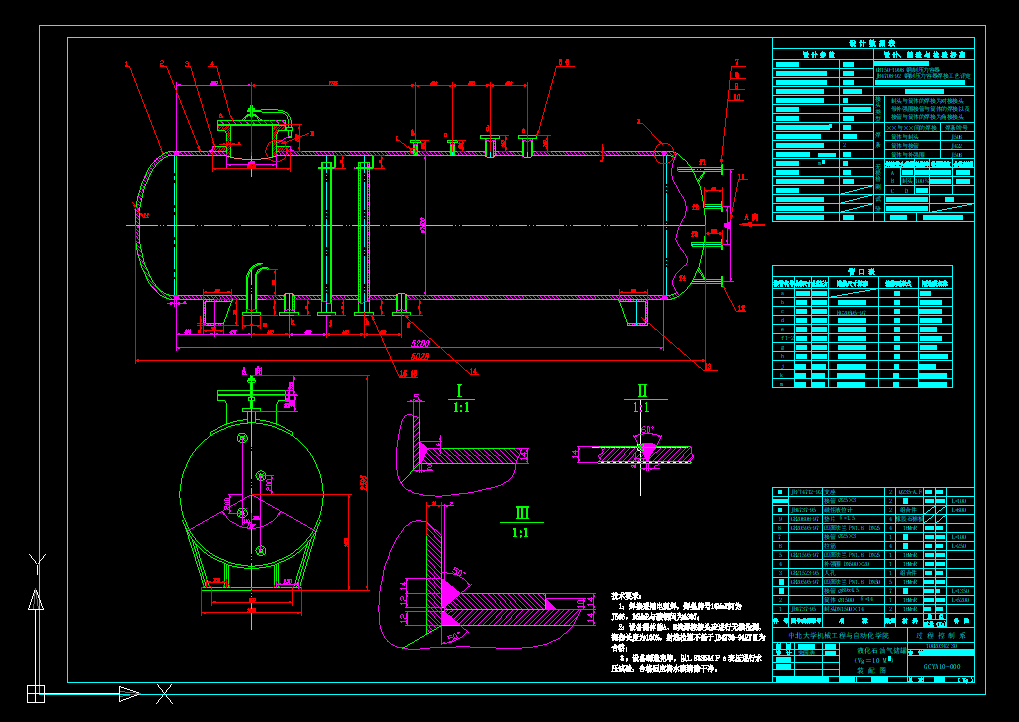Click the detail I 1:1 label
This screenshot has height=722, width=1019.
tap(461, 398)
